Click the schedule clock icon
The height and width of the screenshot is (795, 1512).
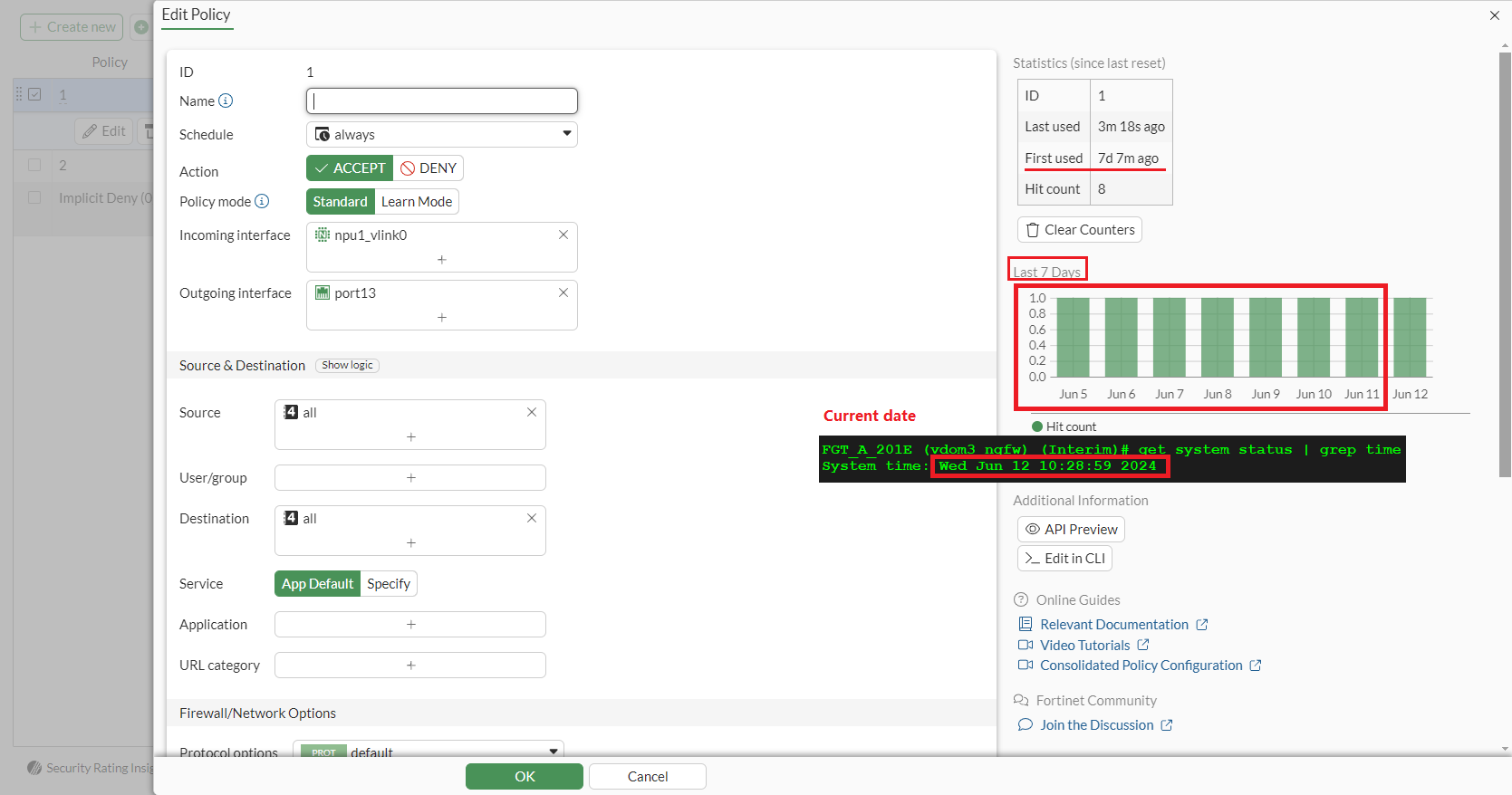pyautogui.click(x=322, y=134)
